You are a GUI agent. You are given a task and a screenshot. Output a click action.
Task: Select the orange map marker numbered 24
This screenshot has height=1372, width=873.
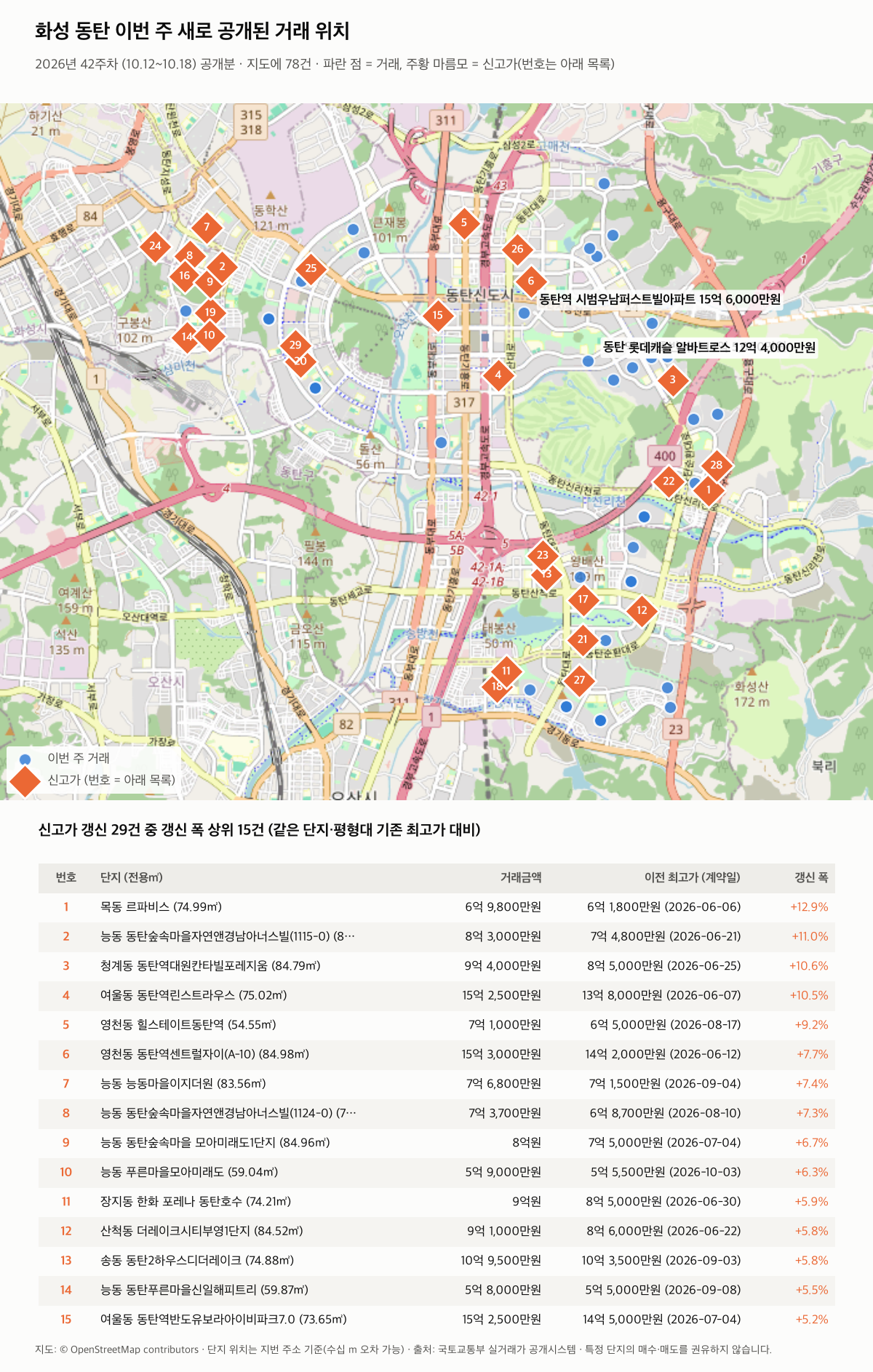tap(155, 246)
